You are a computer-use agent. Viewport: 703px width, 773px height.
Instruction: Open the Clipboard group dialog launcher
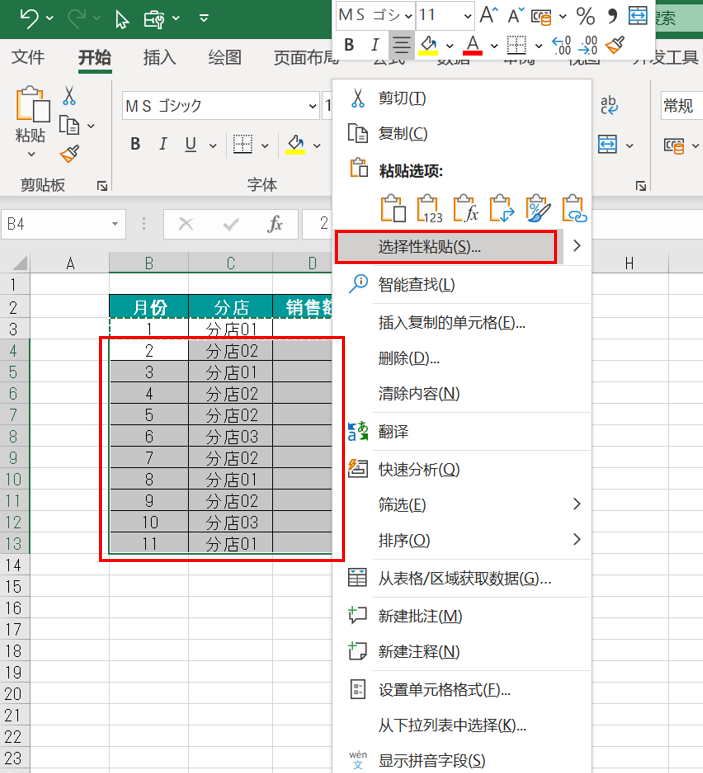102,186
